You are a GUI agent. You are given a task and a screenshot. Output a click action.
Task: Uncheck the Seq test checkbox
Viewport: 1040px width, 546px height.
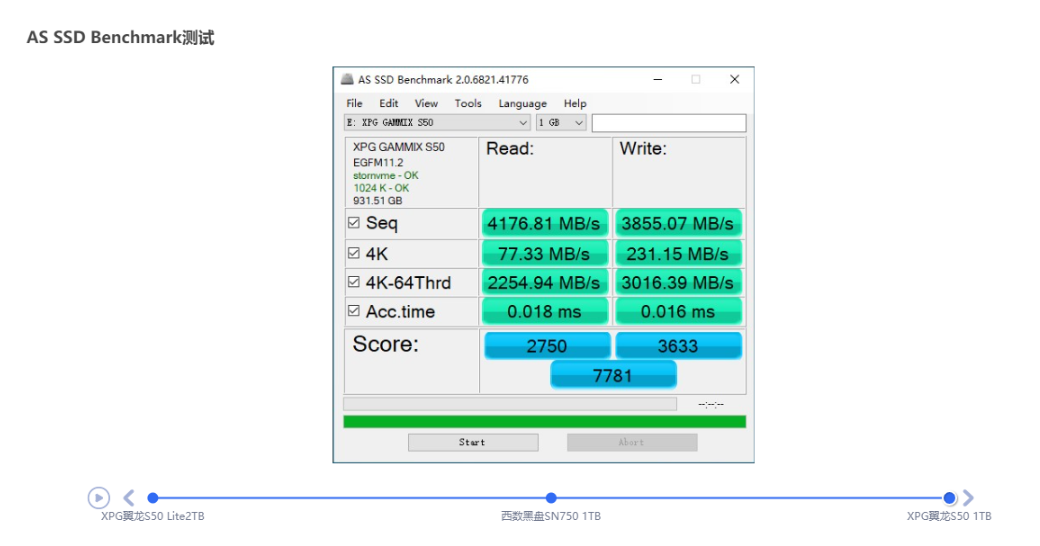tap(354, 223)
